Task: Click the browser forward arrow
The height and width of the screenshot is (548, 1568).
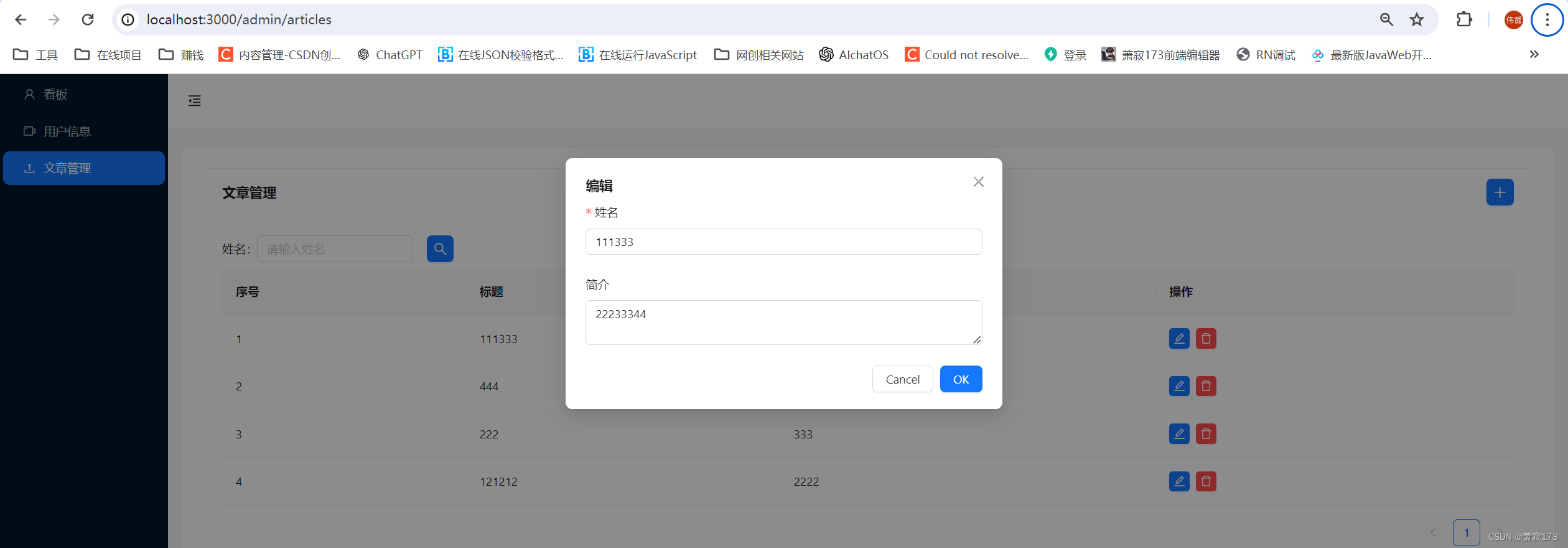Action: click(x=54, y=19)
